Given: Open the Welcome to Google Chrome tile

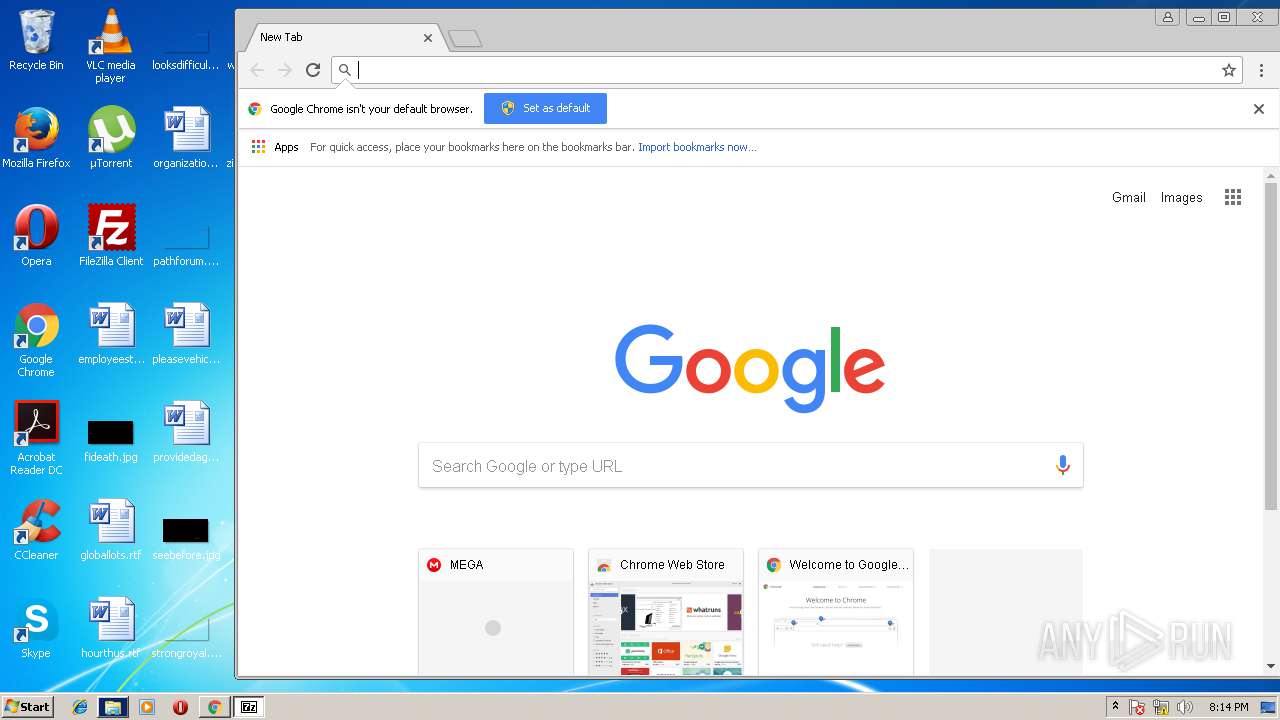Looking at the screenshot, I should pos(836,612).
